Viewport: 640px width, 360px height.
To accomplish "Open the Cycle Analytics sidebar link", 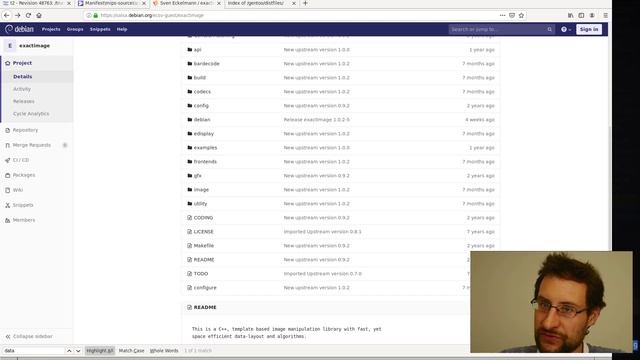I will coord(31,114).
